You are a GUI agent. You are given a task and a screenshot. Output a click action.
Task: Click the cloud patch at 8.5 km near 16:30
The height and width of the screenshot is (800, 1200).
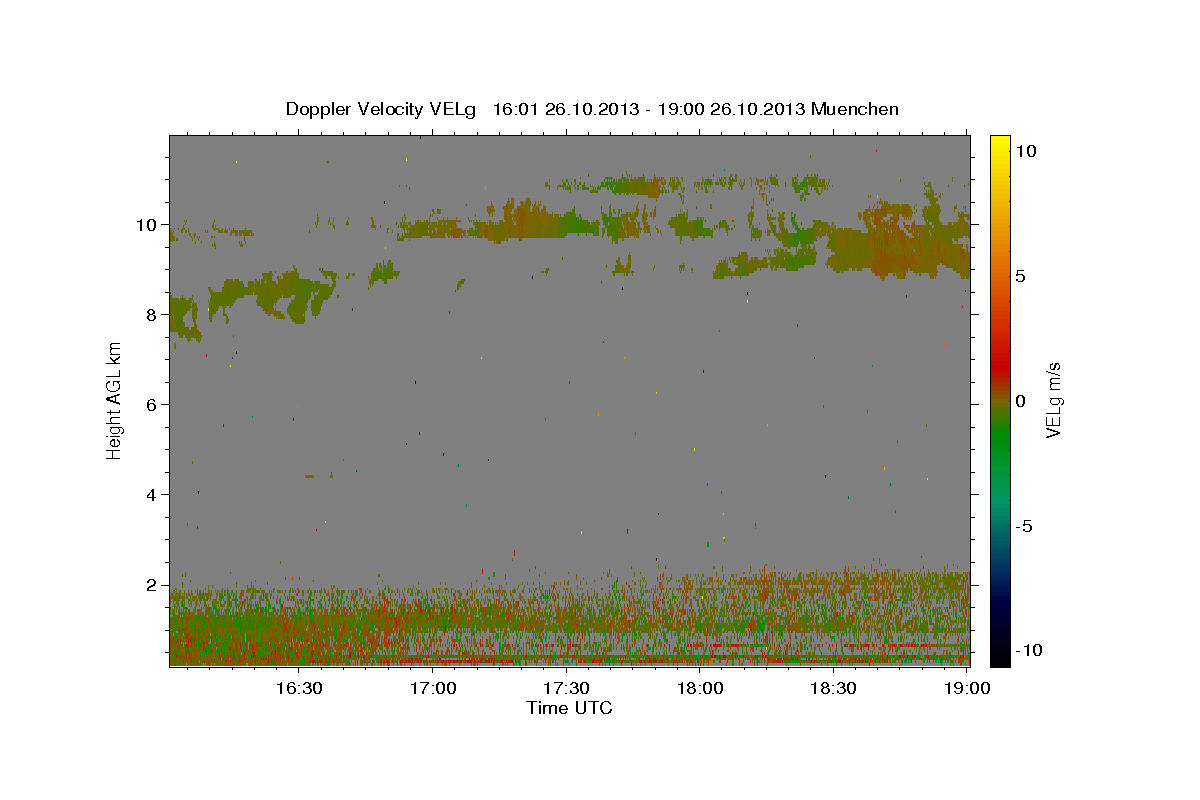pyautogui.click(x=272, y=292)
